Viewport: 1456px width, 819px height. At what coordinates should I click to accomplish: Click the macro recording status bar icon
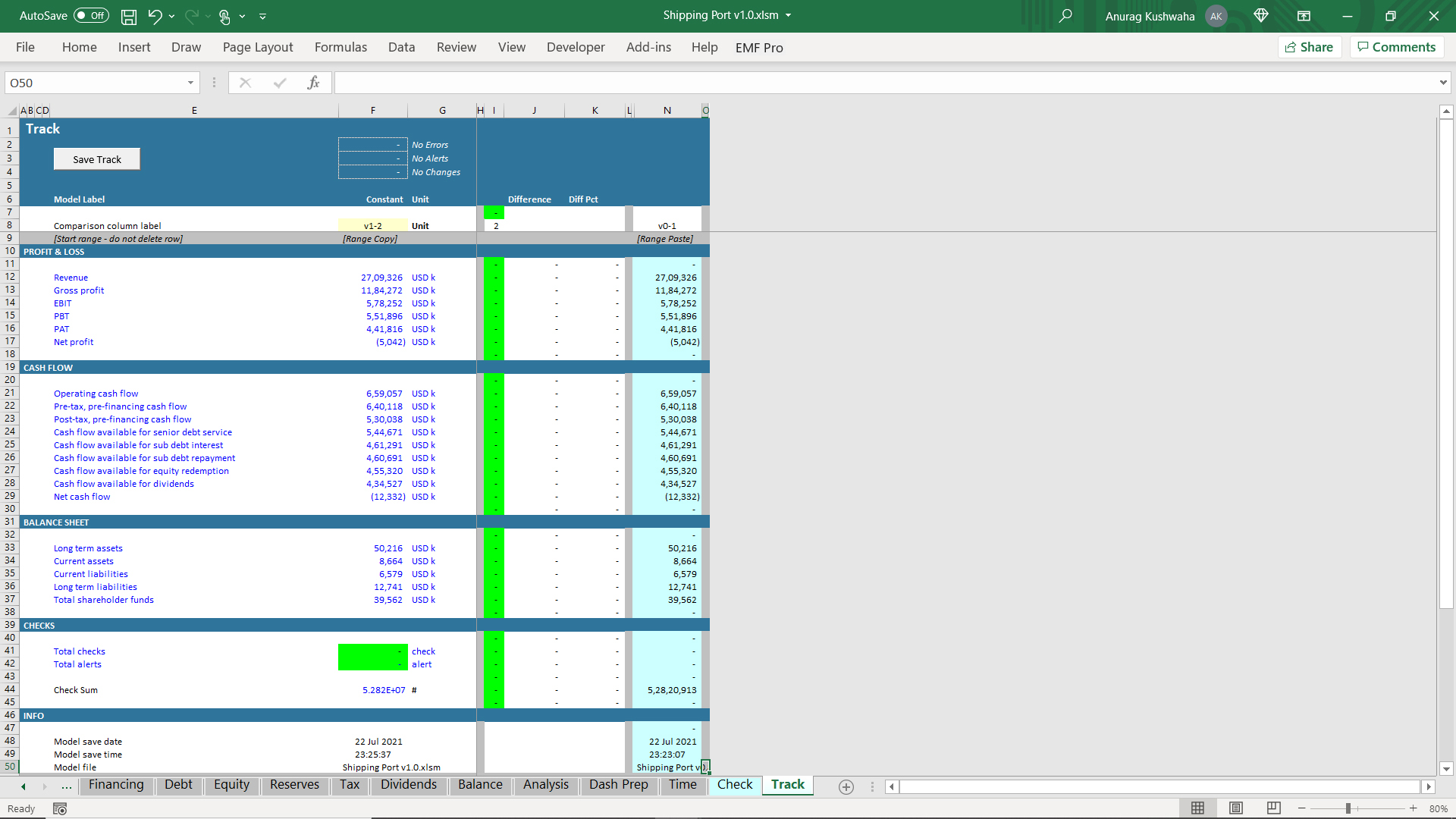(x=60, y=809)
